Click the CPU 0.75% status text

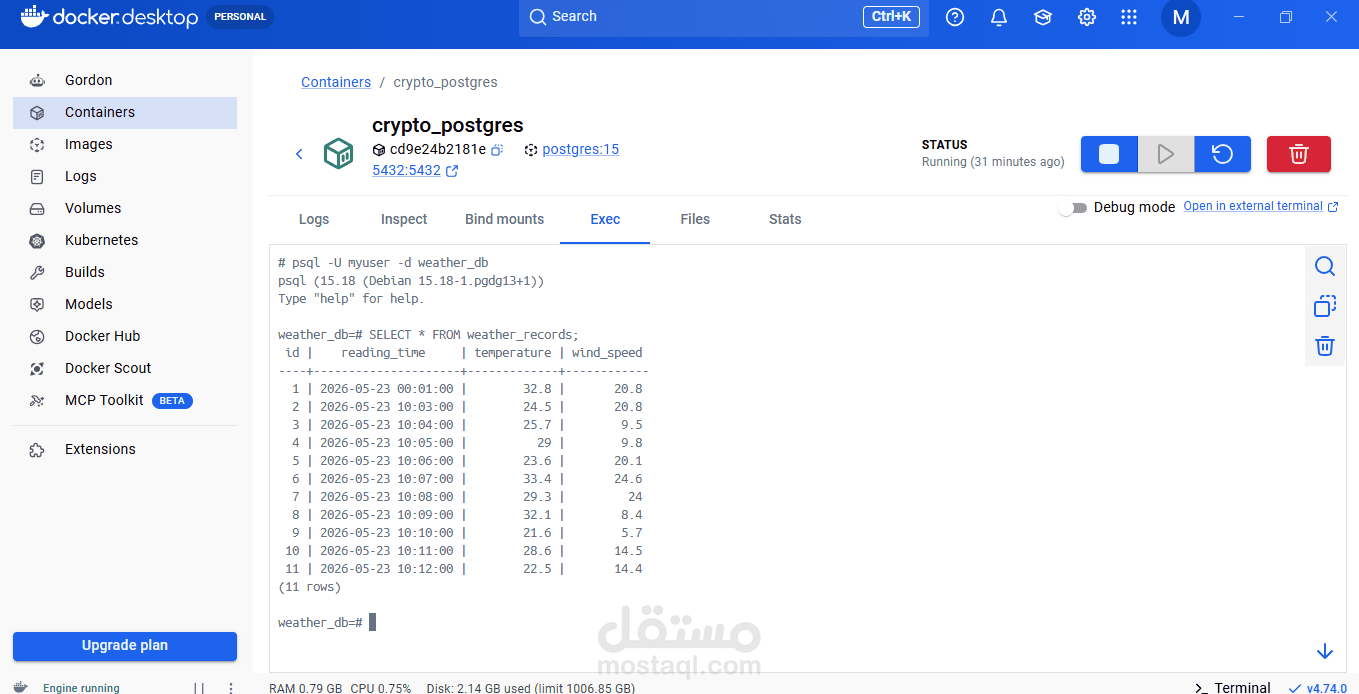pyautogui.click(x=380, y=688)
